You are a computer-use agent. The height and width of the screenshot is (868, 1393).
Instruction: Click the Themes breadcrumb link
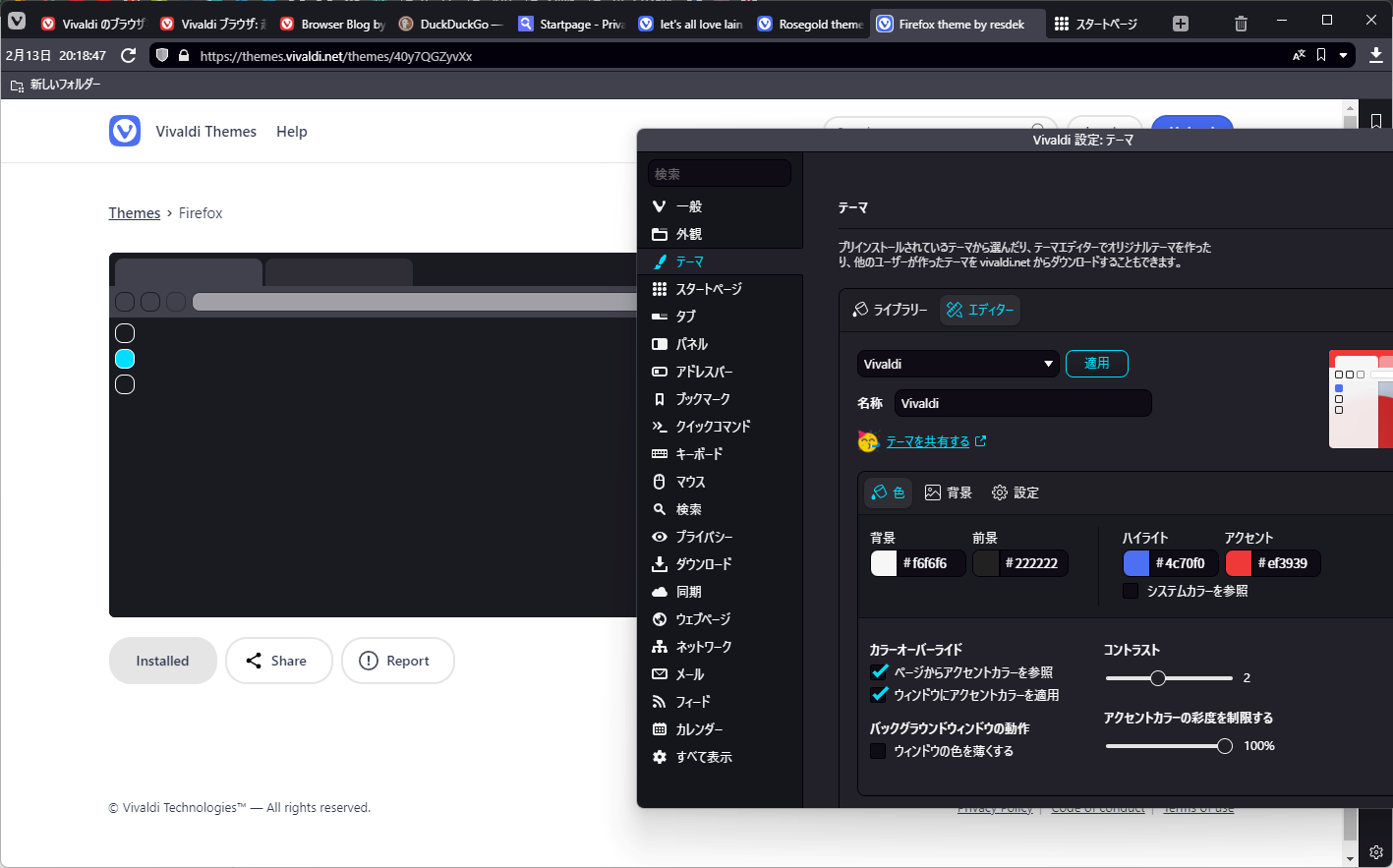tap(135, 213)
